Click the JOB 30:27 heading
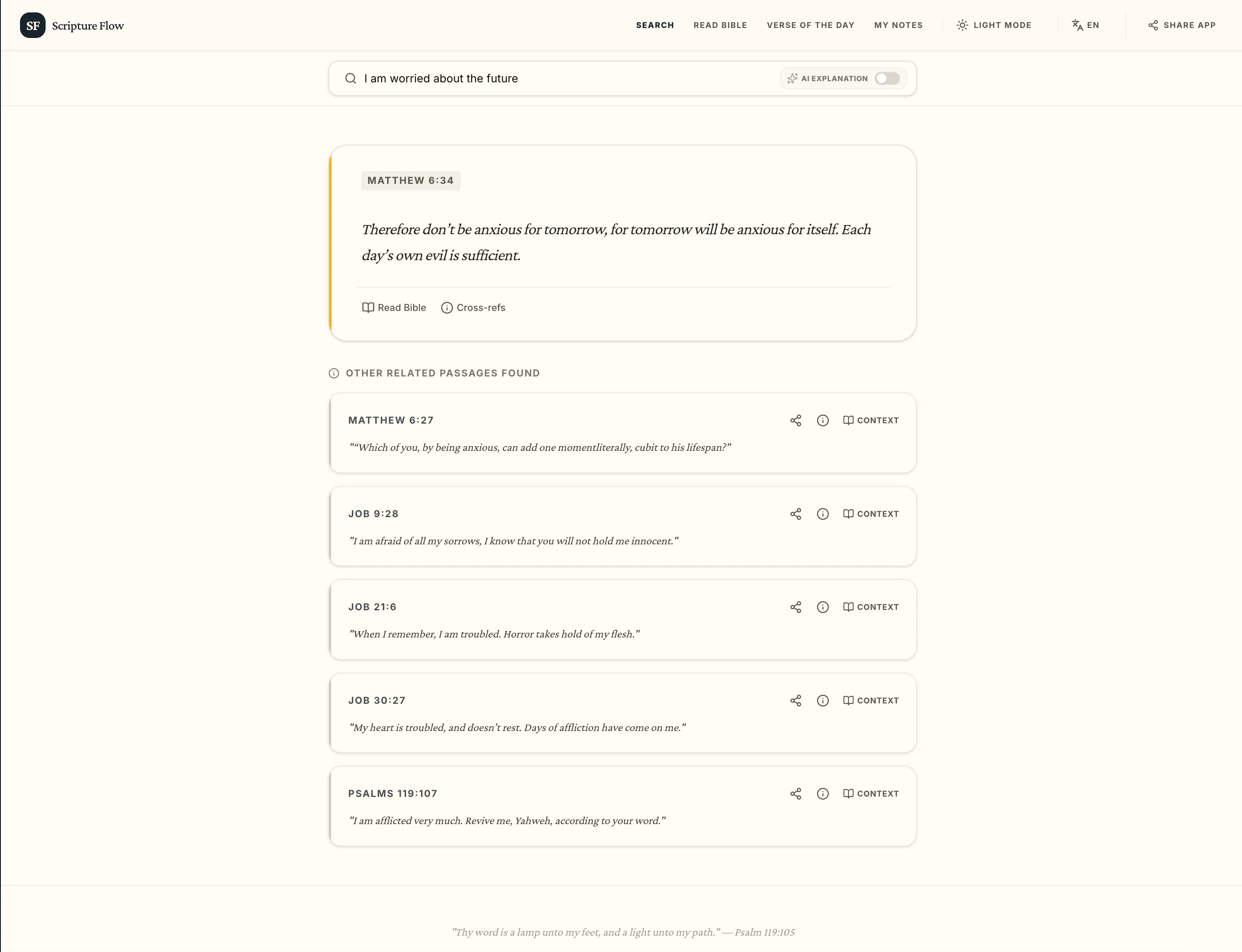Image resolution: width=1242 pixels, height=952 pixels. tap(376, 700)
